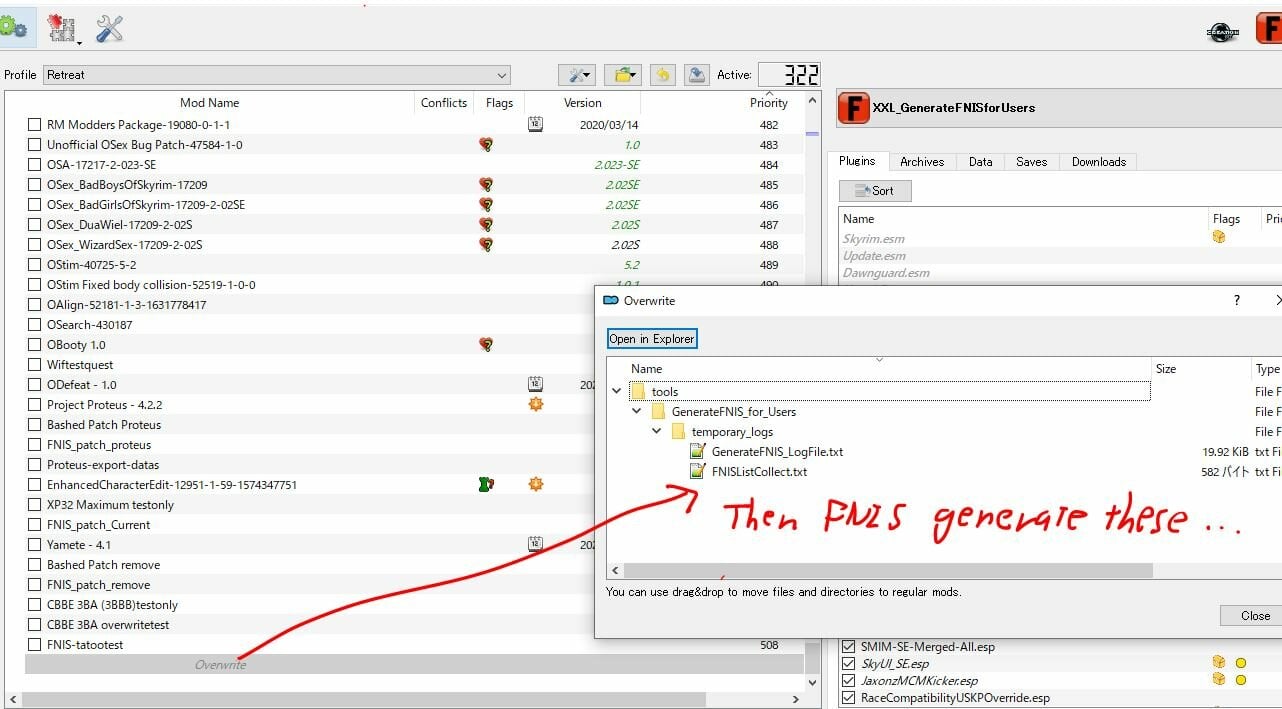Click the calendar icon on RM Modders Package row
The width and height of the screenshot is (1282, 709).
[536, 125]
